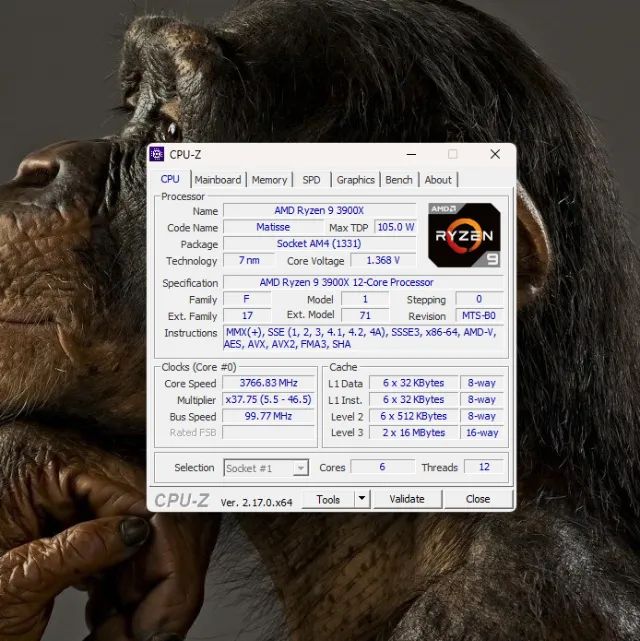The image size is (640, 641).
Task: Click the Threads value 12
Action: (x=484, y=467)
